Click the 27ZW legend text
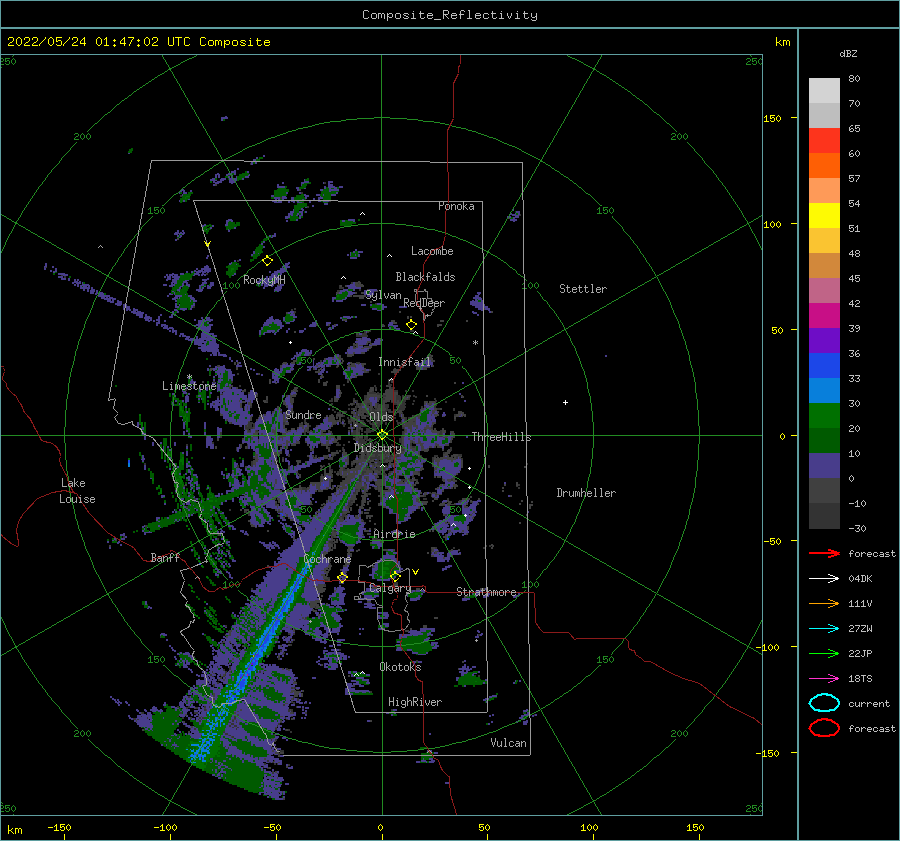900x841 pixels. (x=860, y=629)
